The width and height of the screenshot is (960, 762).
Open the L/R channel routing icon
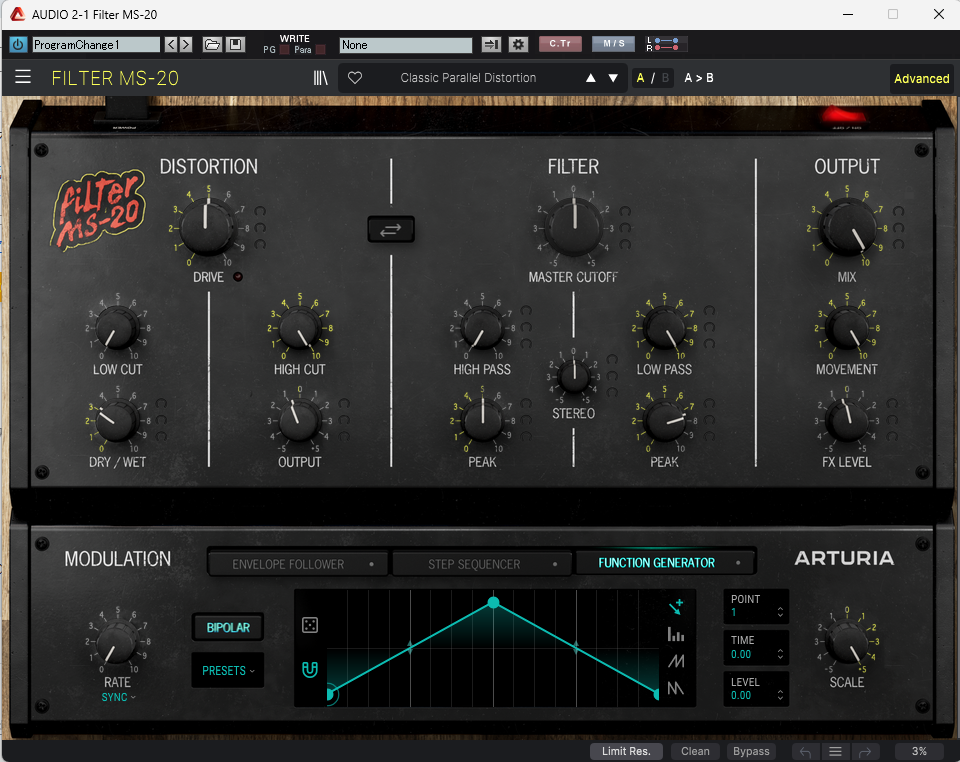coord(666,45)
